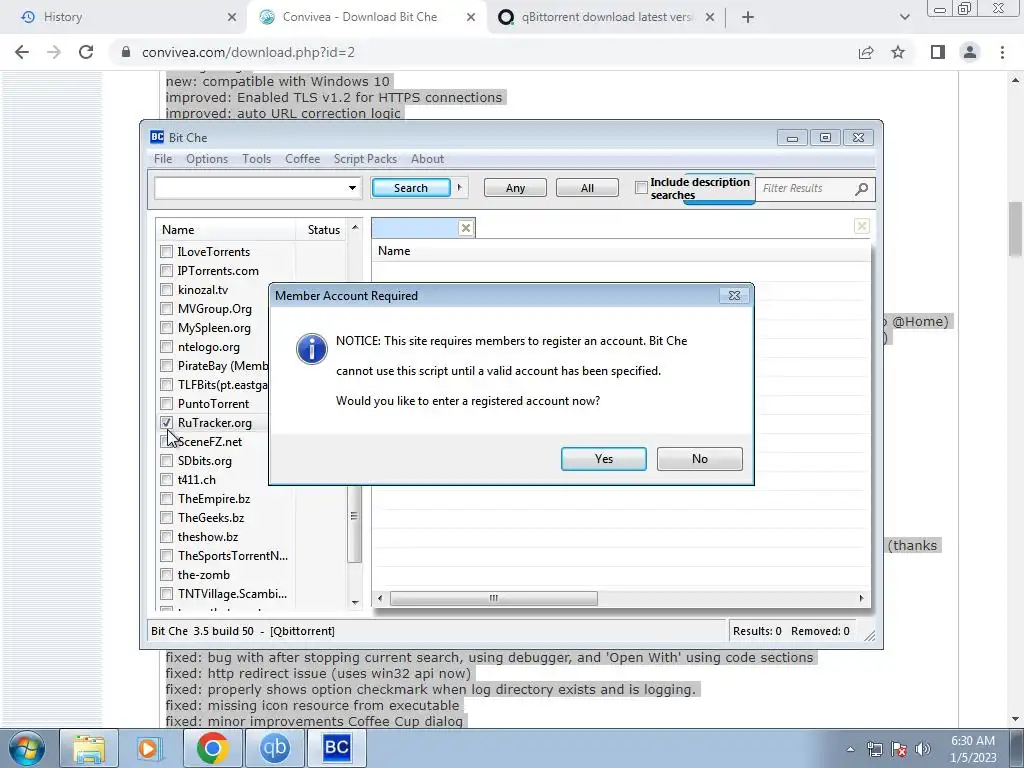This screenshot has width=1024, height=768.
Task: Open the Tools menu in Bit Che
Action: point(256,159)
